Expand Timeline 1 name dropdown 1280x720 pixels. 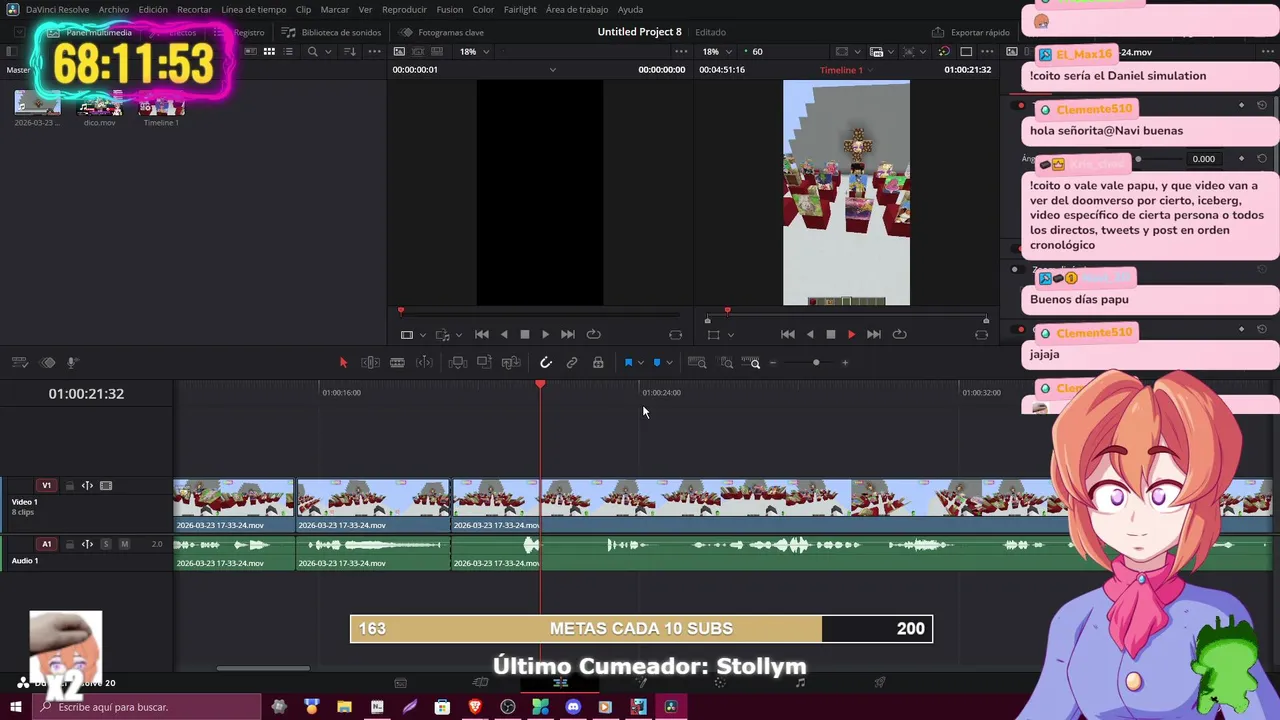869,70
